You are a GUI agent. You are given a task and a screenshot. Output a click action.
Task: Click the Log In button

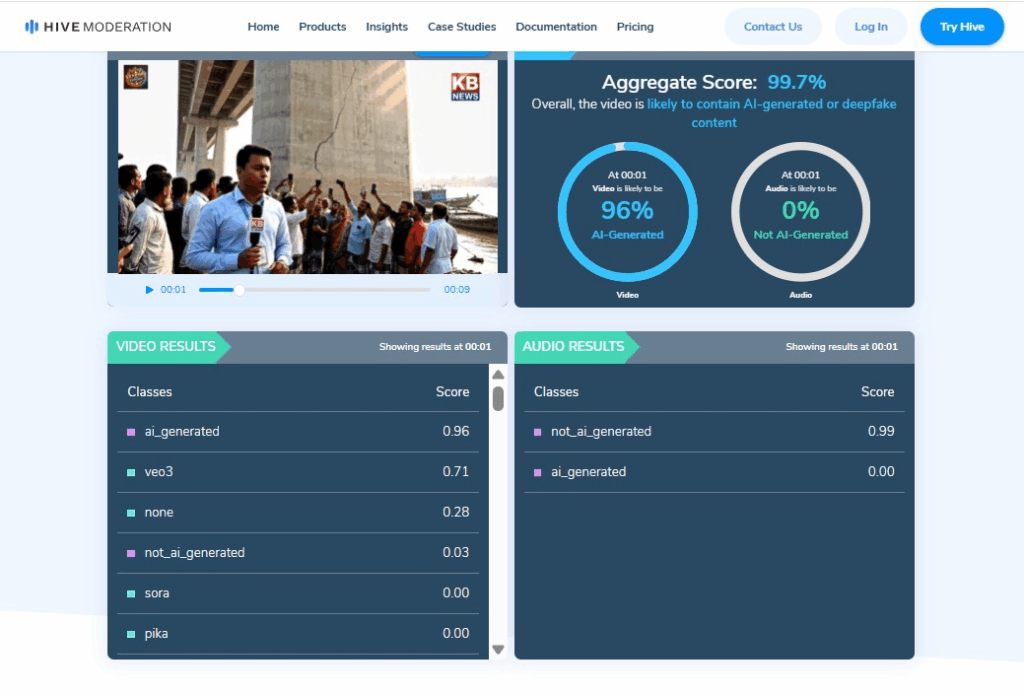coord(870,27)
